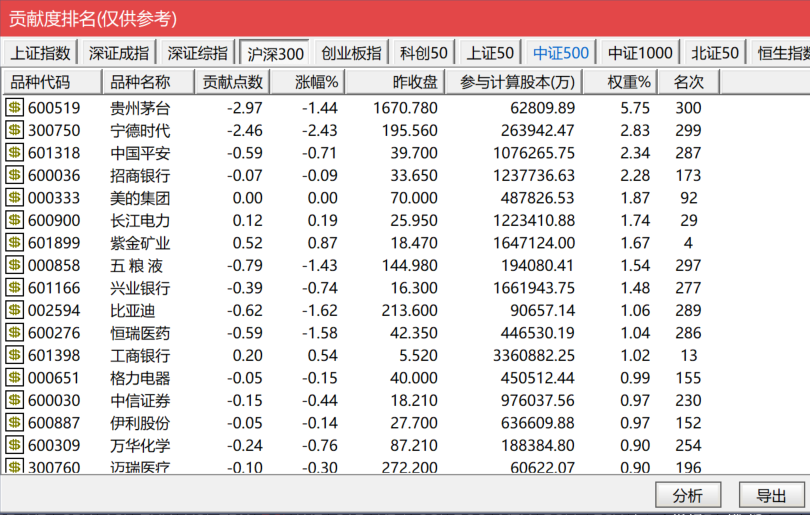Select stock name 兴业银行
The height and width of the screenshot is (515, 810).
(x=140, y=288)
